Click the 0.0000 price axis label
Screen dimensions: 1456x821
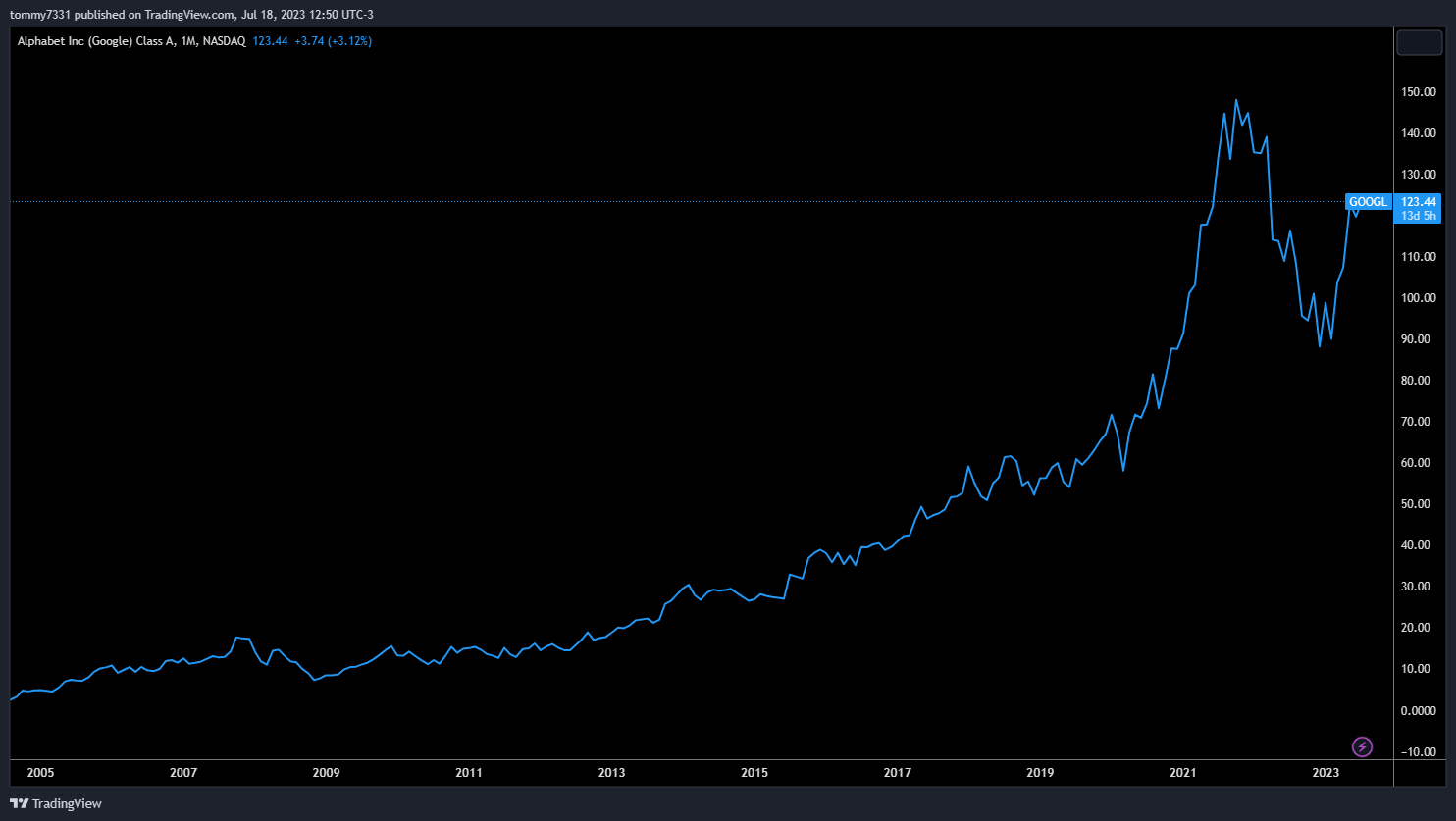click(1419, 710)
